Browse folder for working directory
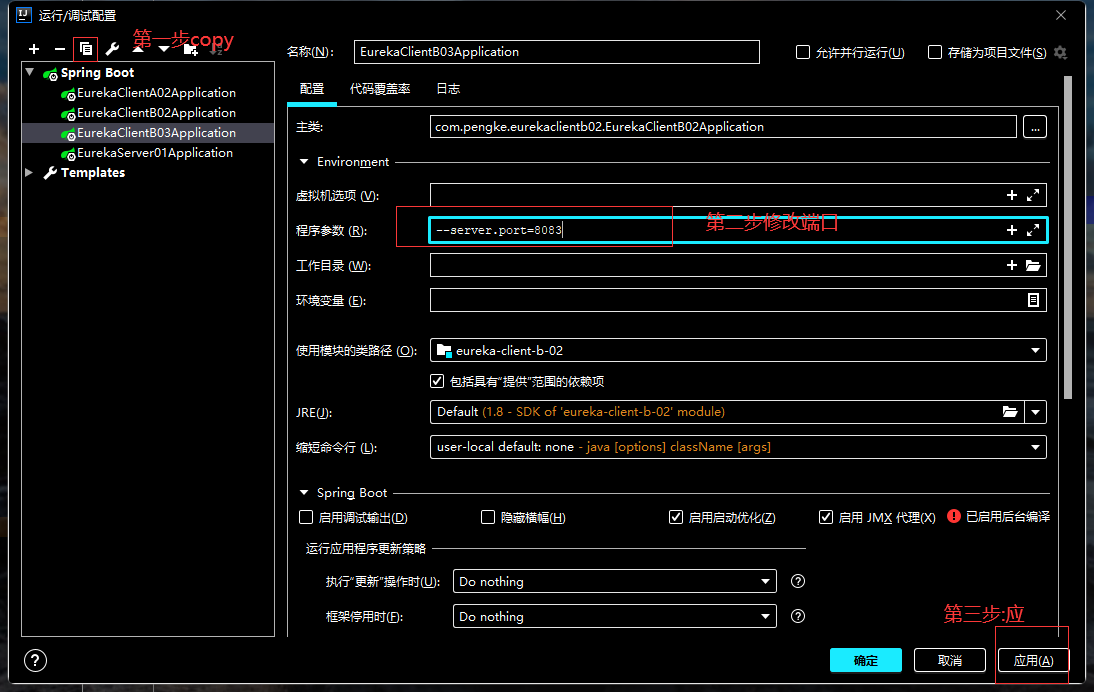The height and width of the screenshot is (692, 1094). click(1033, 265)
